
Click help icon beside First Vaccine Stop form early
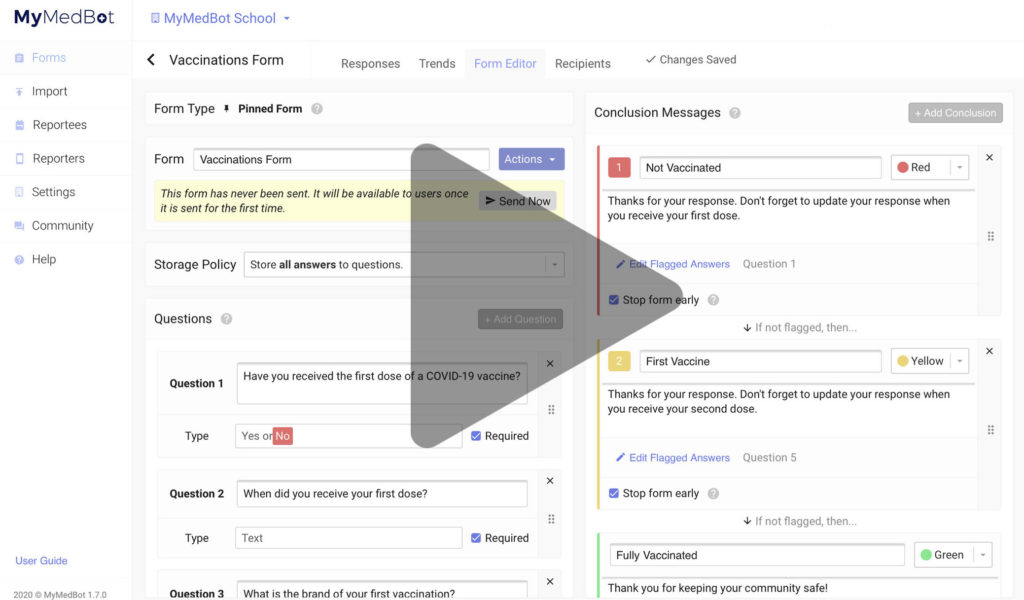click(x=713, y=494)
